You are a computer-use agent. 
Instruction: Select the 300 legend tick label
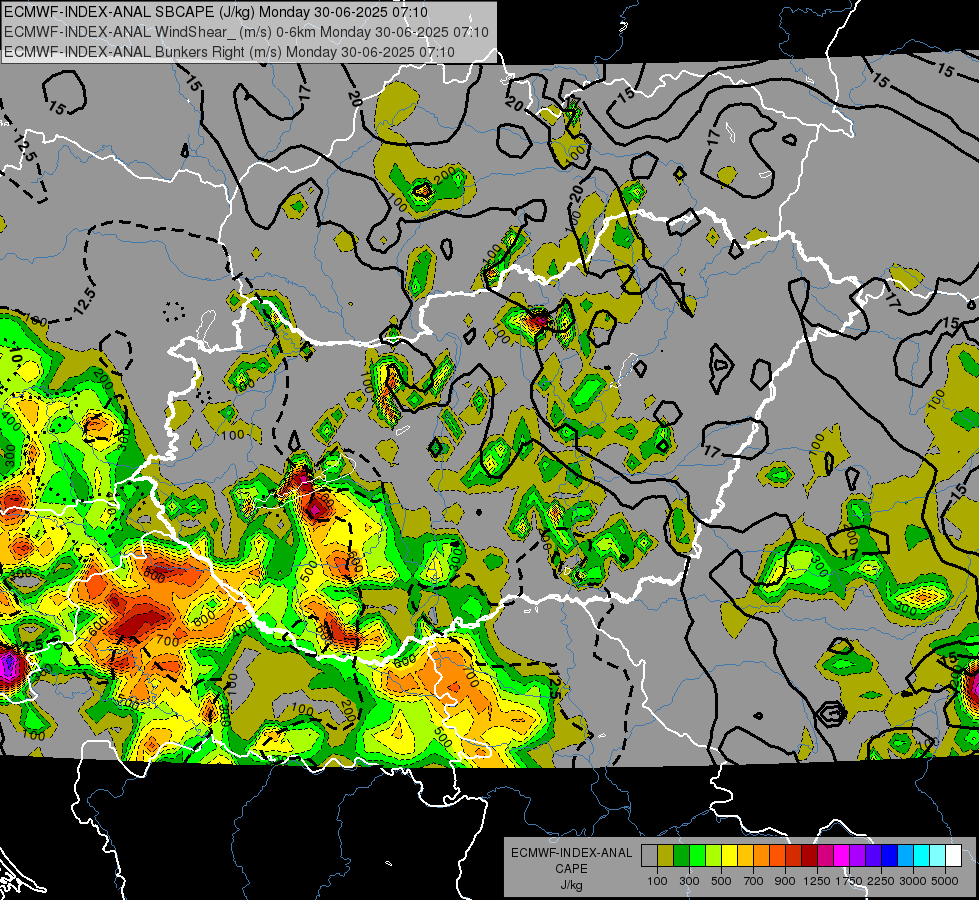[x=689, y=881]
